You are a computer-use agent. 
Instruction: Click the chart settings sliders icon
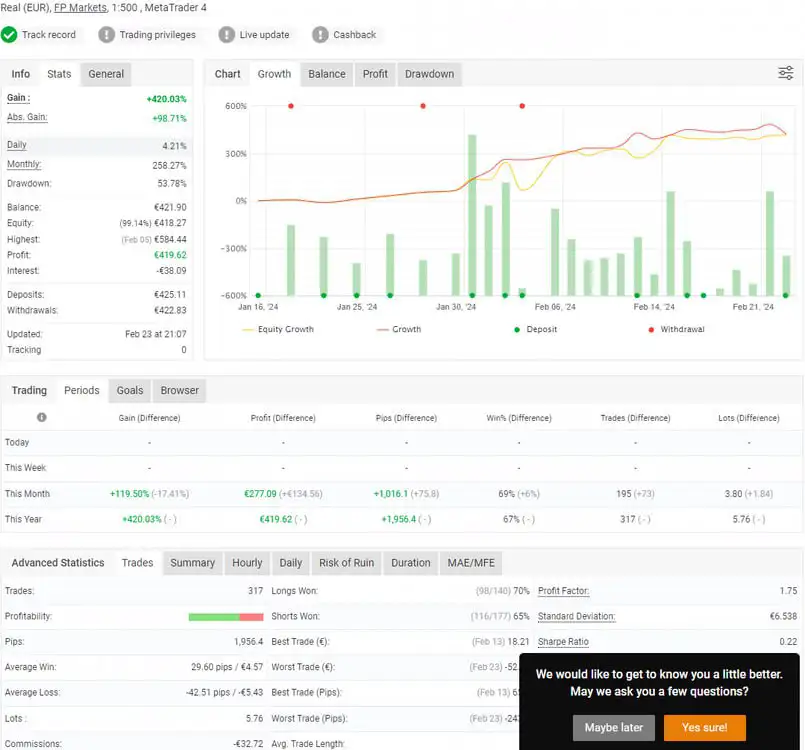[x=785, y=74]
